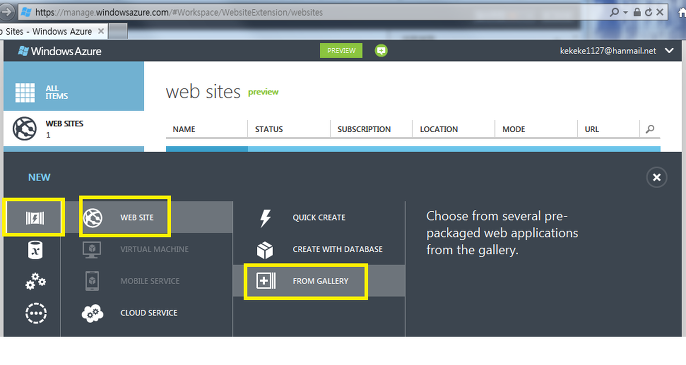This screenshot has height=365, width=686.
Task: Click the Web Sites globe icon in sidebar
Action: 24,129
